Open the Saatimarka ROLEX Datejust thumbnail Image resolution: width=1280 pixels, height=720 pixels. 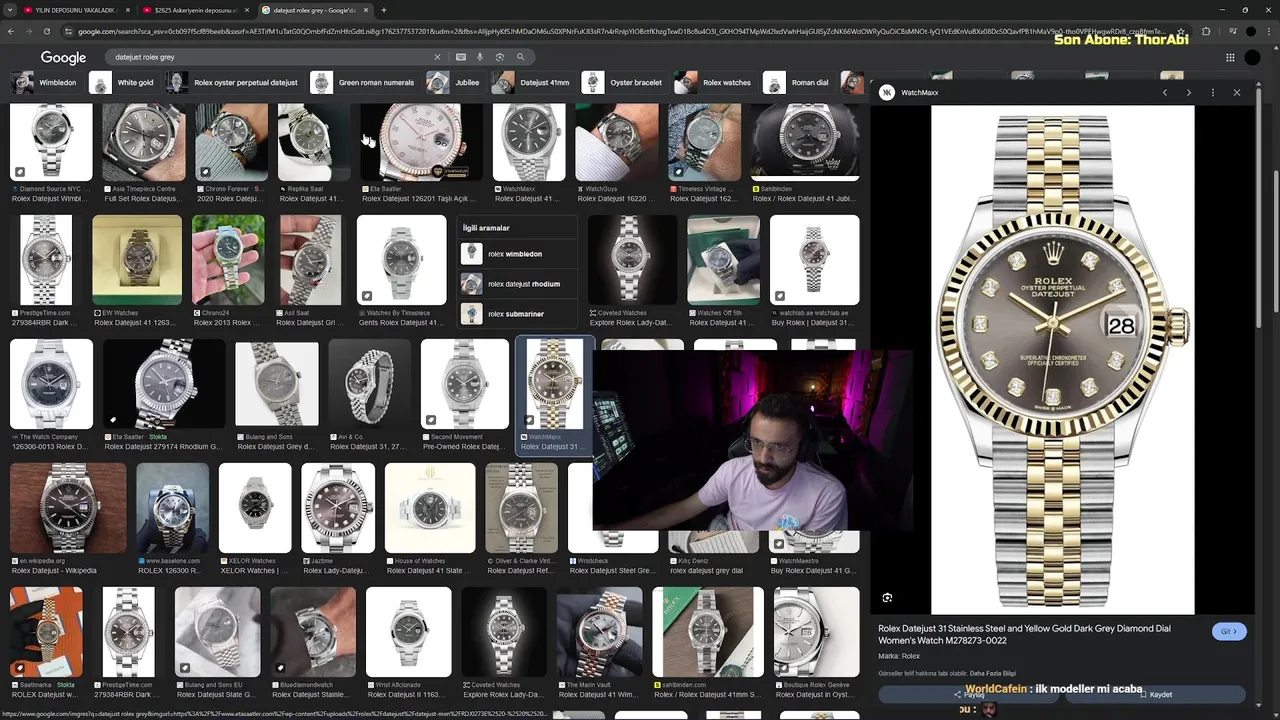(46, 631)
